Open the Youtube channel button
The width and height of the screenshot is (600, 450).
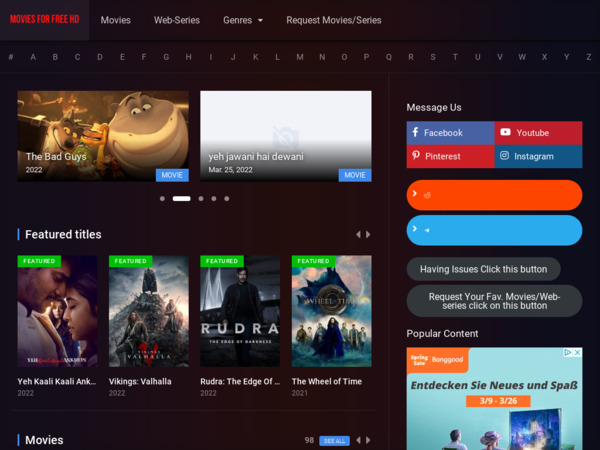538,133
